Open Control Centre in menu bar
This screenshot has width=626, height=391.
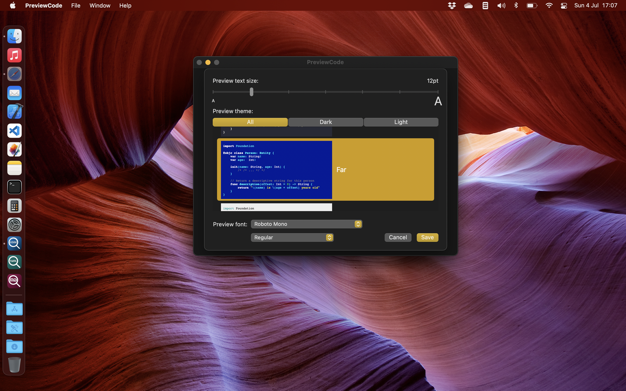point(564,6)
